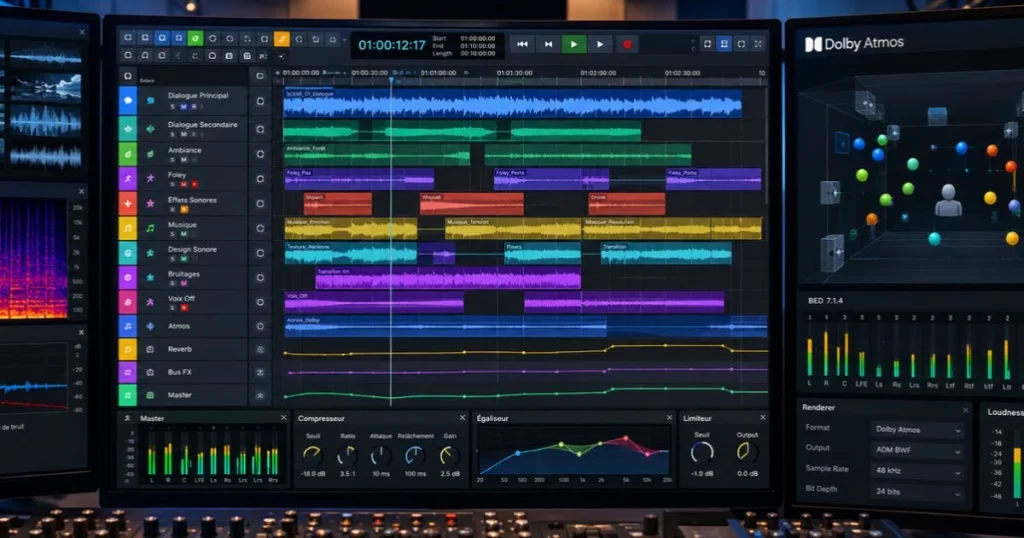
Task: Click Design Sonore track's cyan color tile
Action: [x=128, y=253]
